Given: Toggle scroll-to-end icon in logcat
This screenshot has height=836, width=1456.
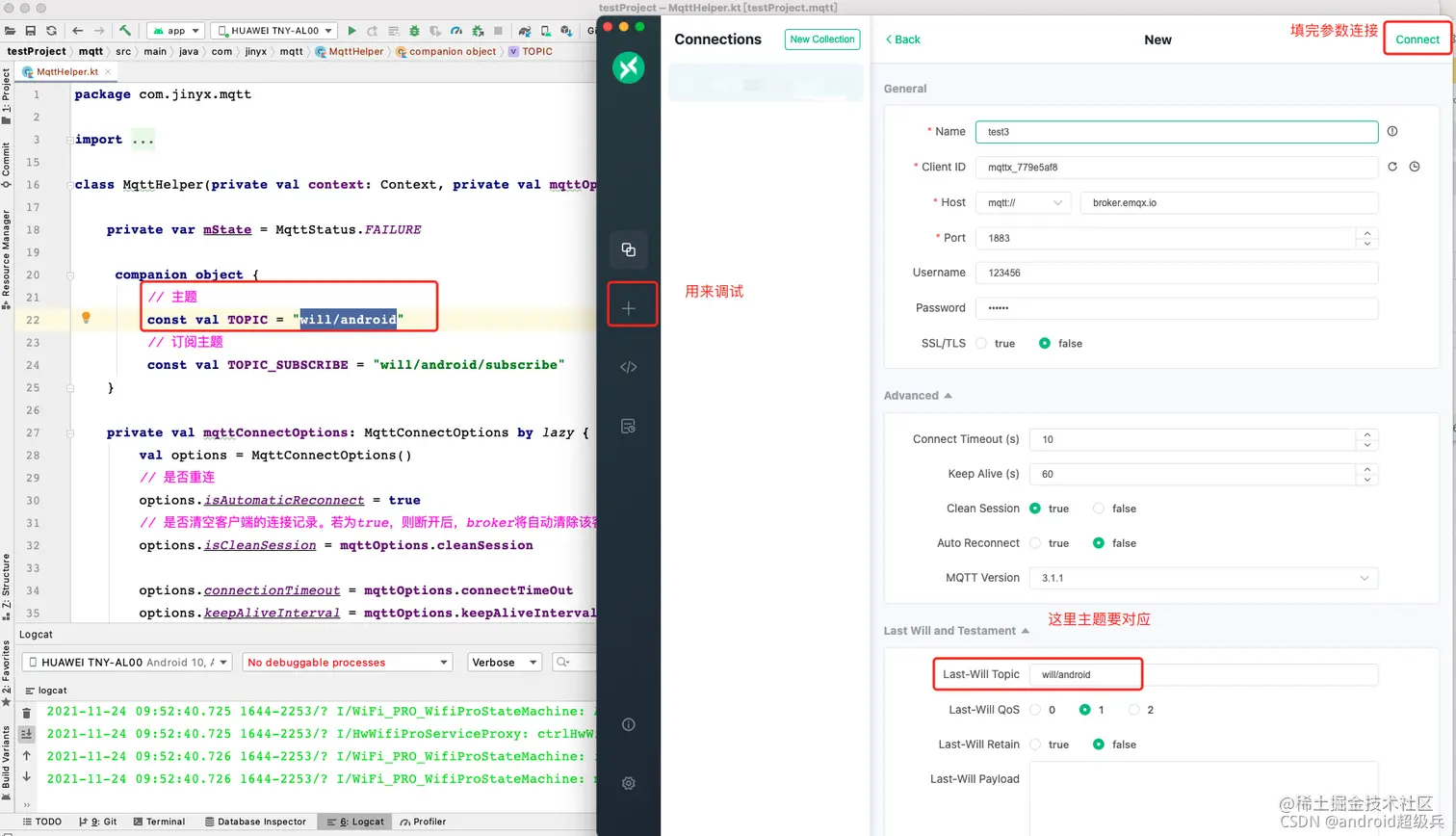Looking at the screenshot, I should coord(27,734).
